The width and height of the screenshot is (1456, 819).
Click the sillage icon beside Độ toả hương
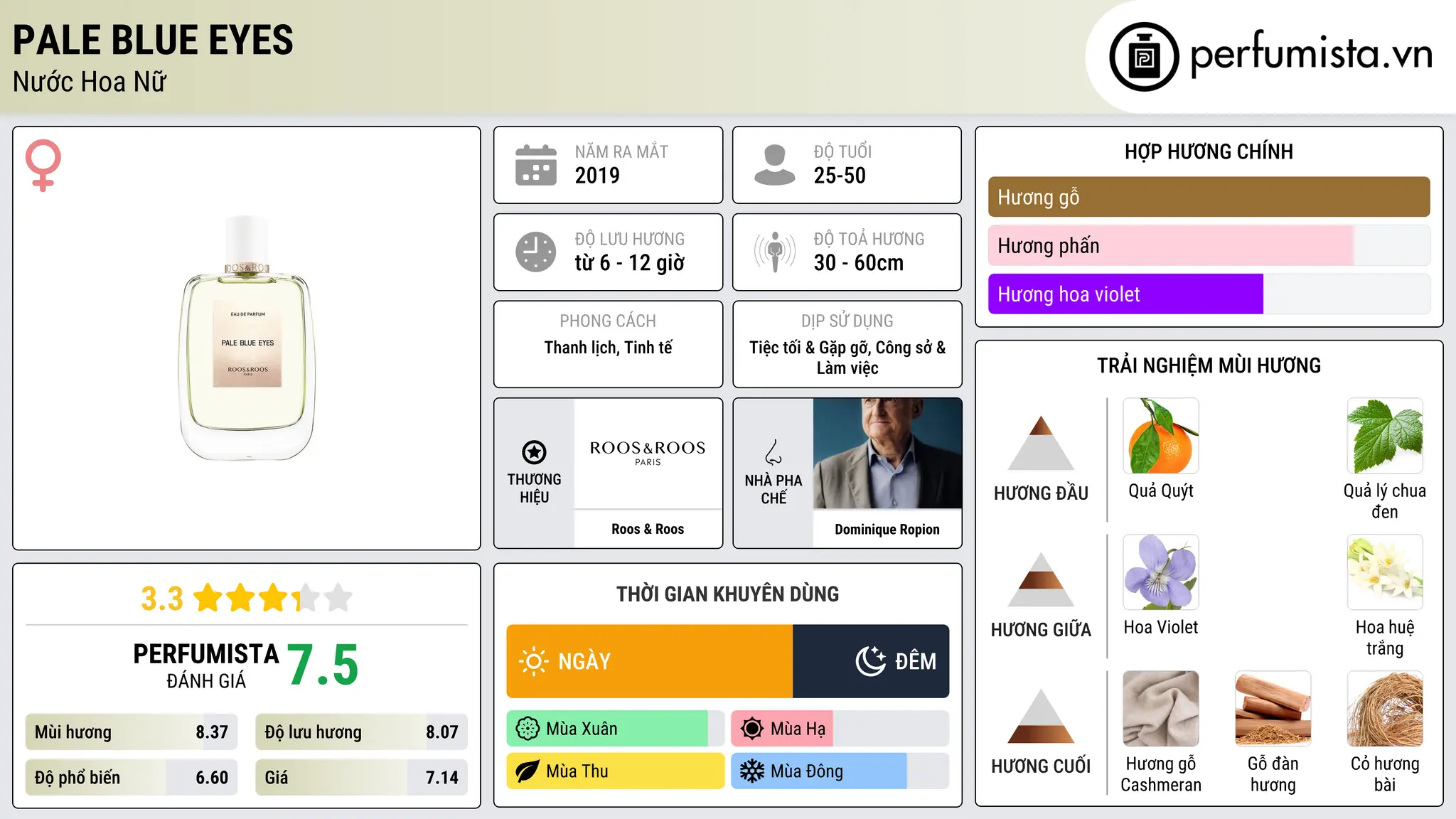[x=775, y=252]
